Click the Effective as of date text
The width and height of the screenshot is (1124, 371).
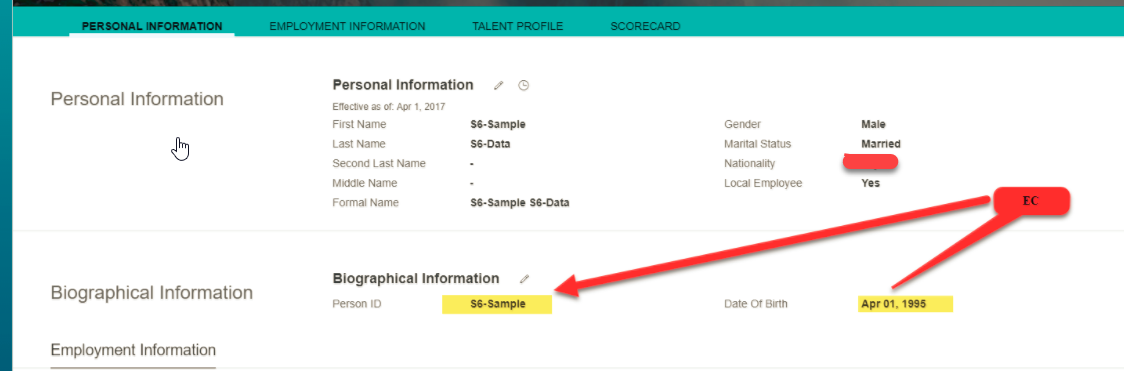[389, 107]
